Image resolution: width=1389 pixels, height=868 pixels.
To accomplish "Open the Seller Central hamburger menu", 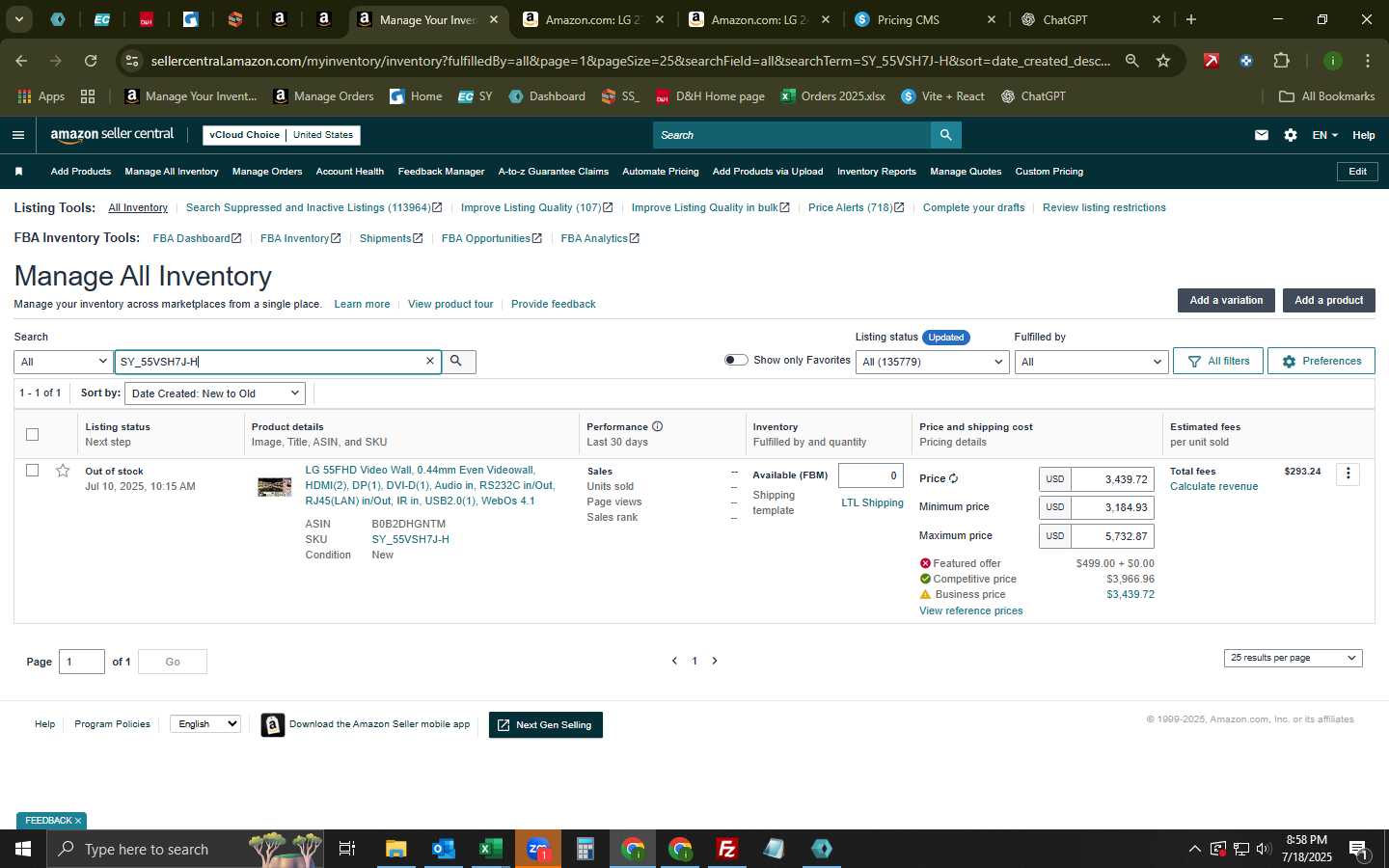I will click(17, 135).
